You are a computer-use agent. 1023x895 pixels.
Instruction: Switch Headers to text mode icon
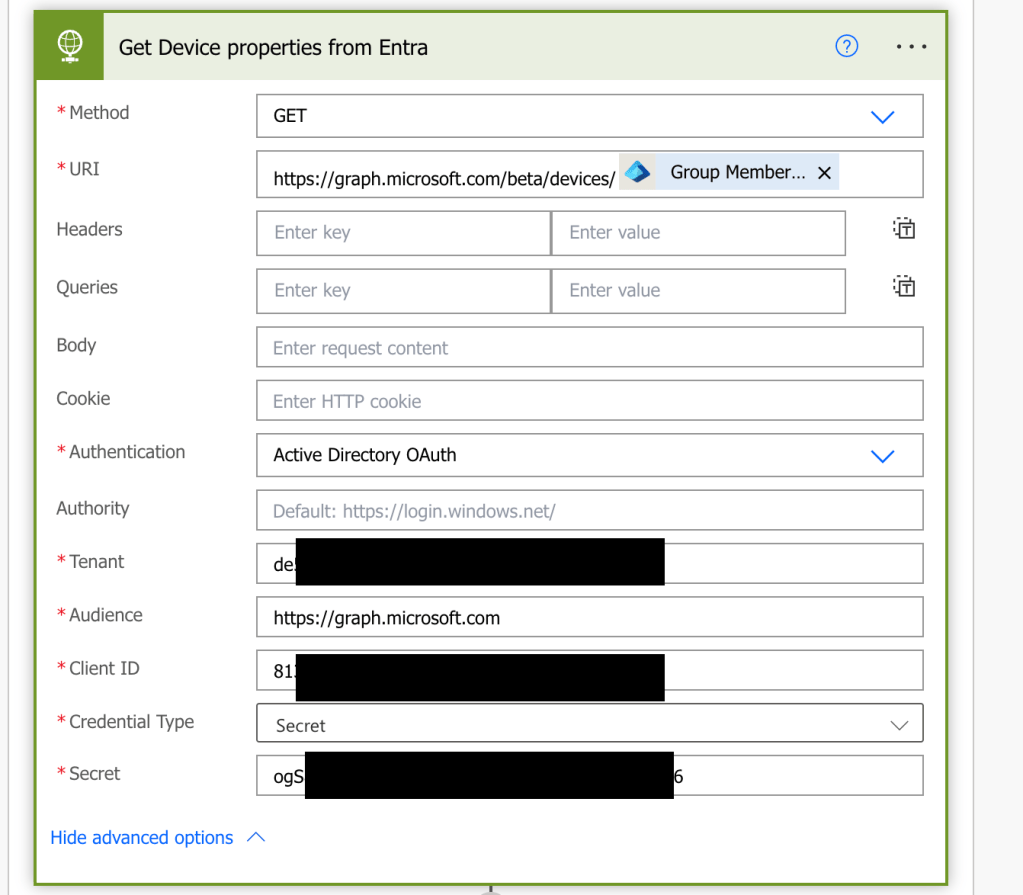903,229
